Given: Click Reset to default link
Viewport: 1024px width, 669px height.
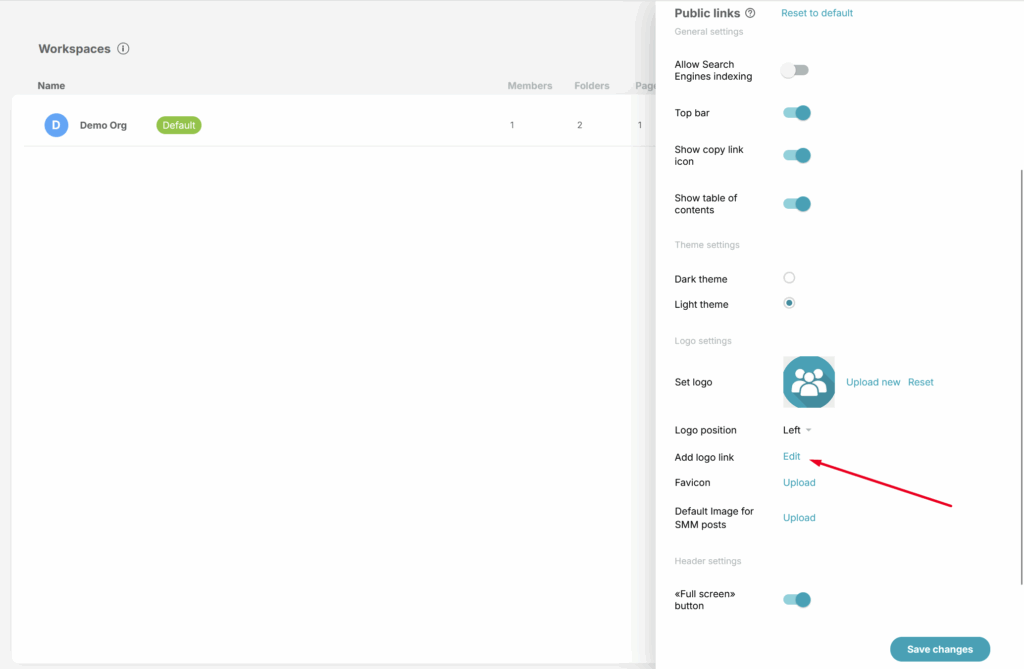Looking at the screenshot, I should click(816, 13).
